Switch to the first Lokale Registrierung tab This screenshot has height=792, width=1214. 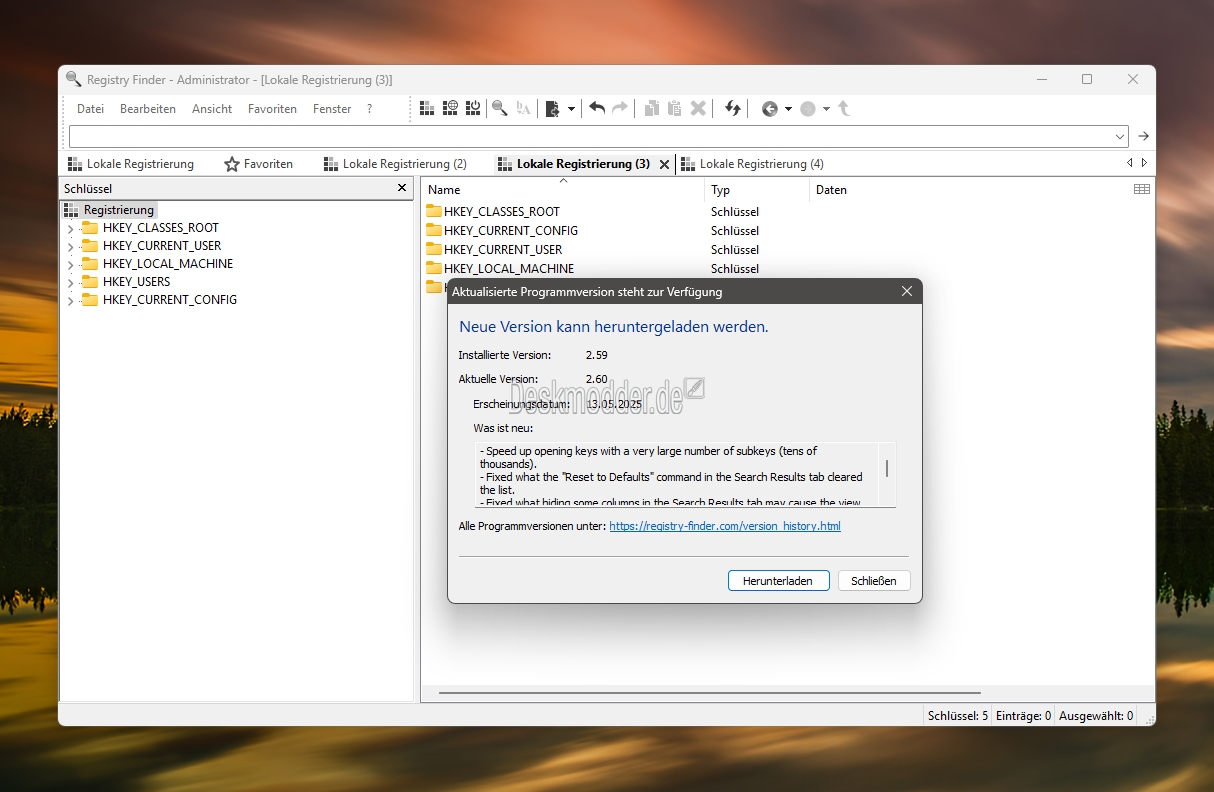(x=131, y=164)
